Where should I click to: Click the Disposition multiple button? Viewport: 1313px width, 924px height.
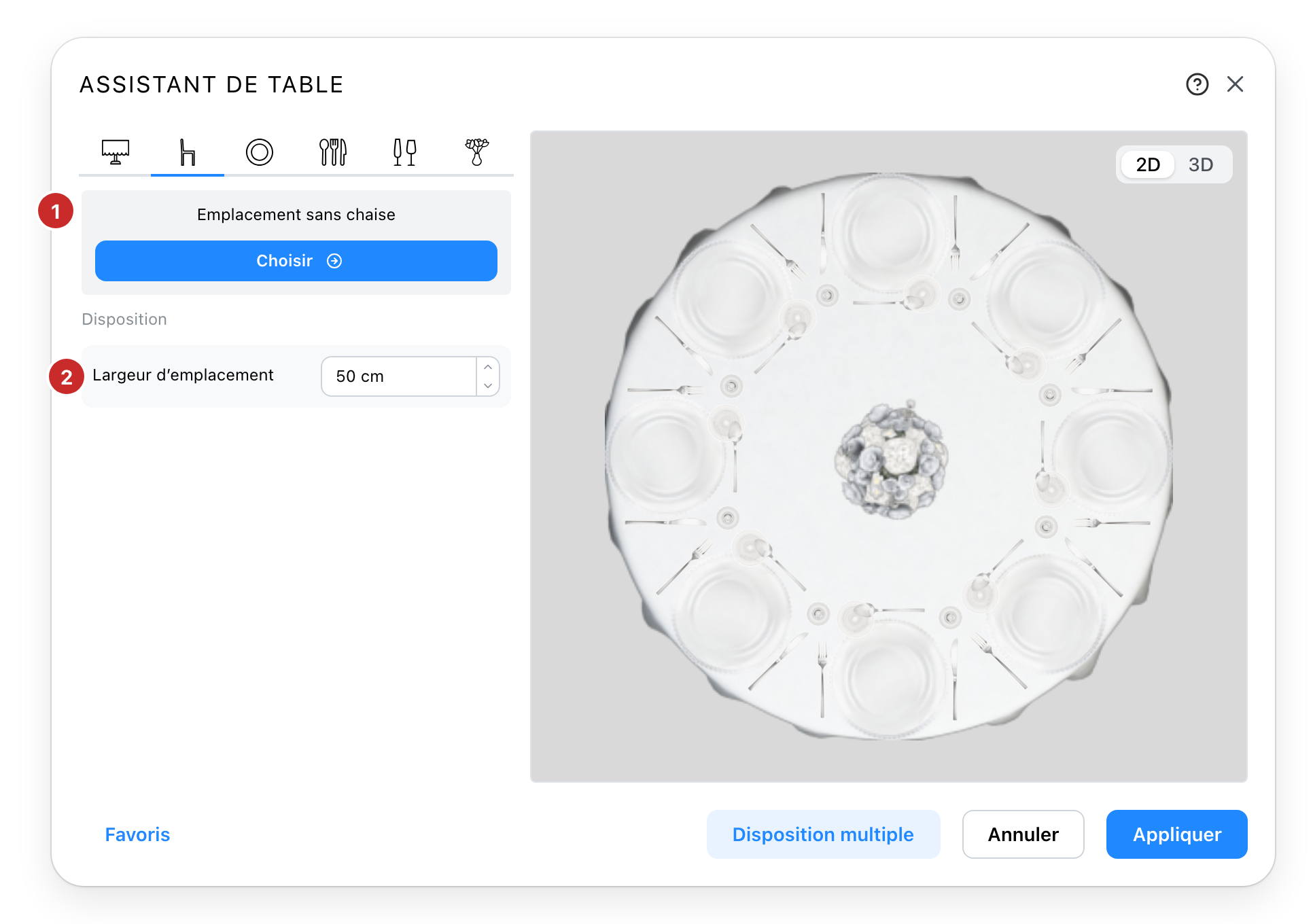tap(823, 834)
